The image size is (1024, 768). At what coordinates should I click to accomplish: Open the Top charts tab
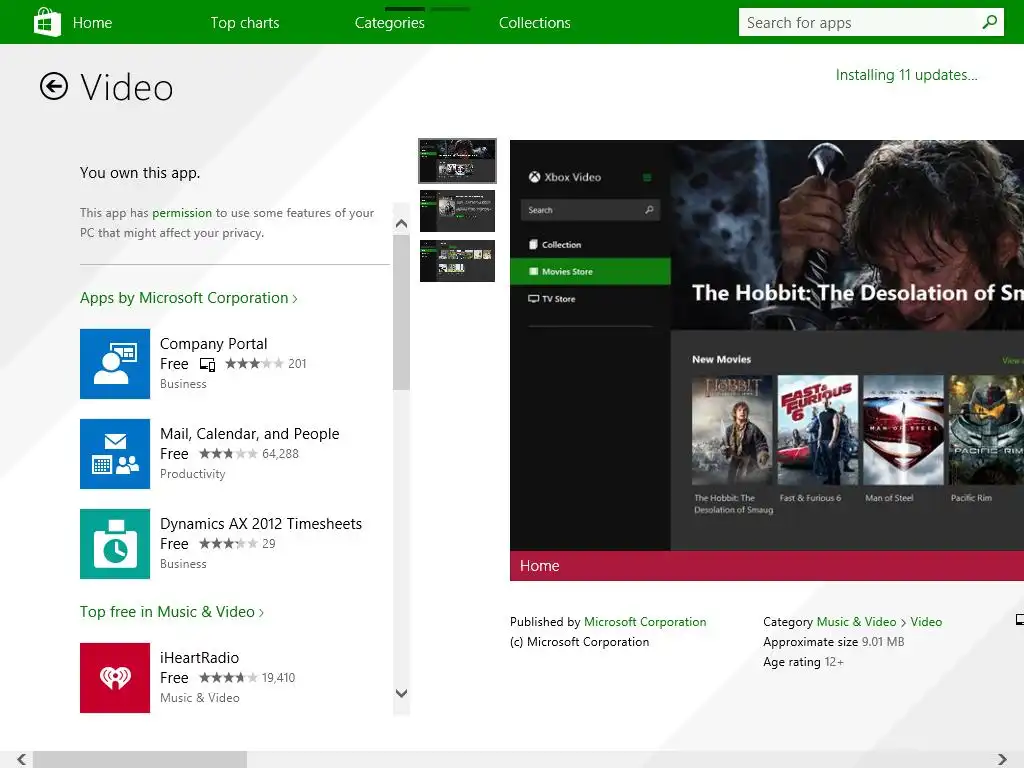[x=245, y=23]
